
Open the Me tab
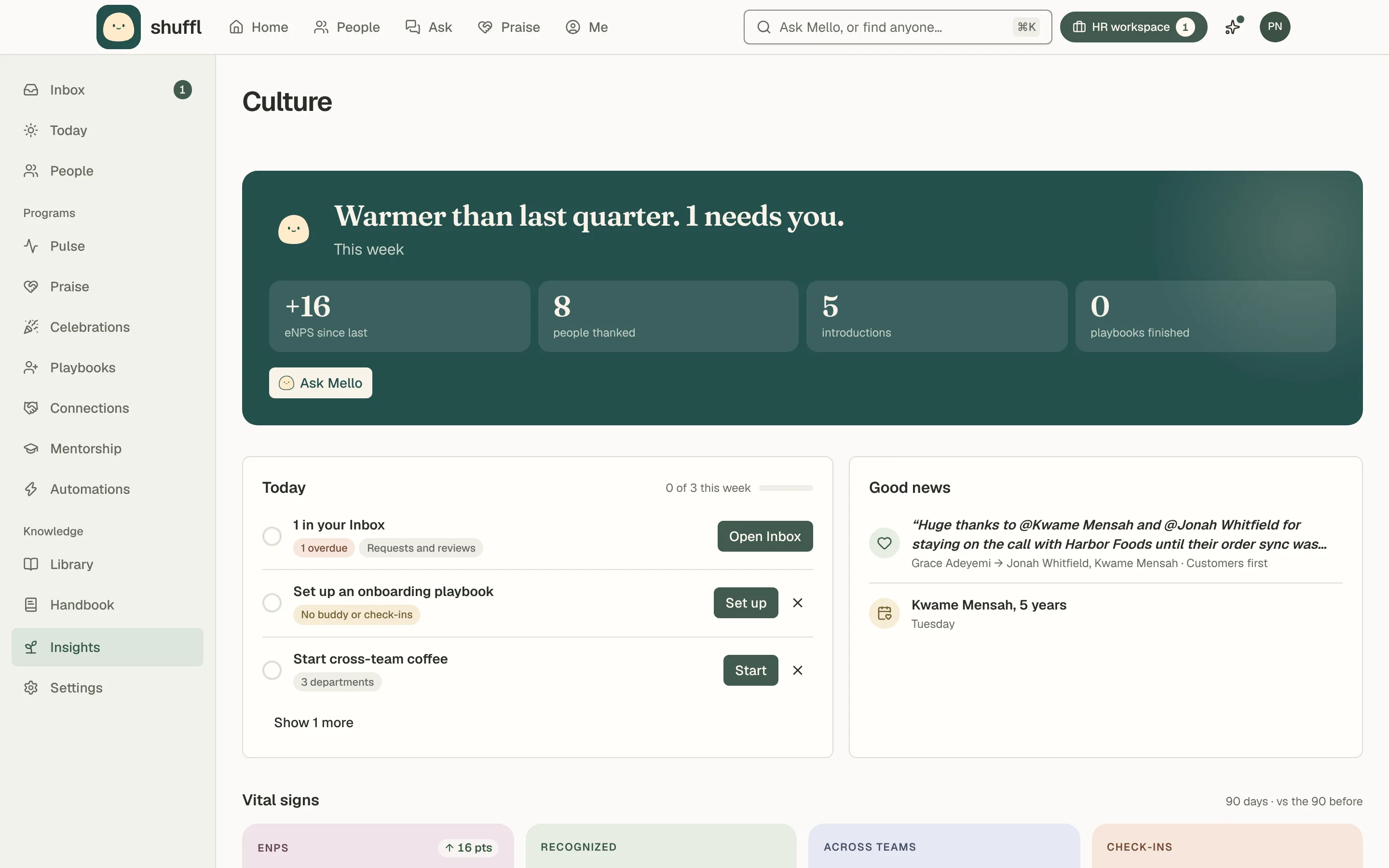[586, 27]
